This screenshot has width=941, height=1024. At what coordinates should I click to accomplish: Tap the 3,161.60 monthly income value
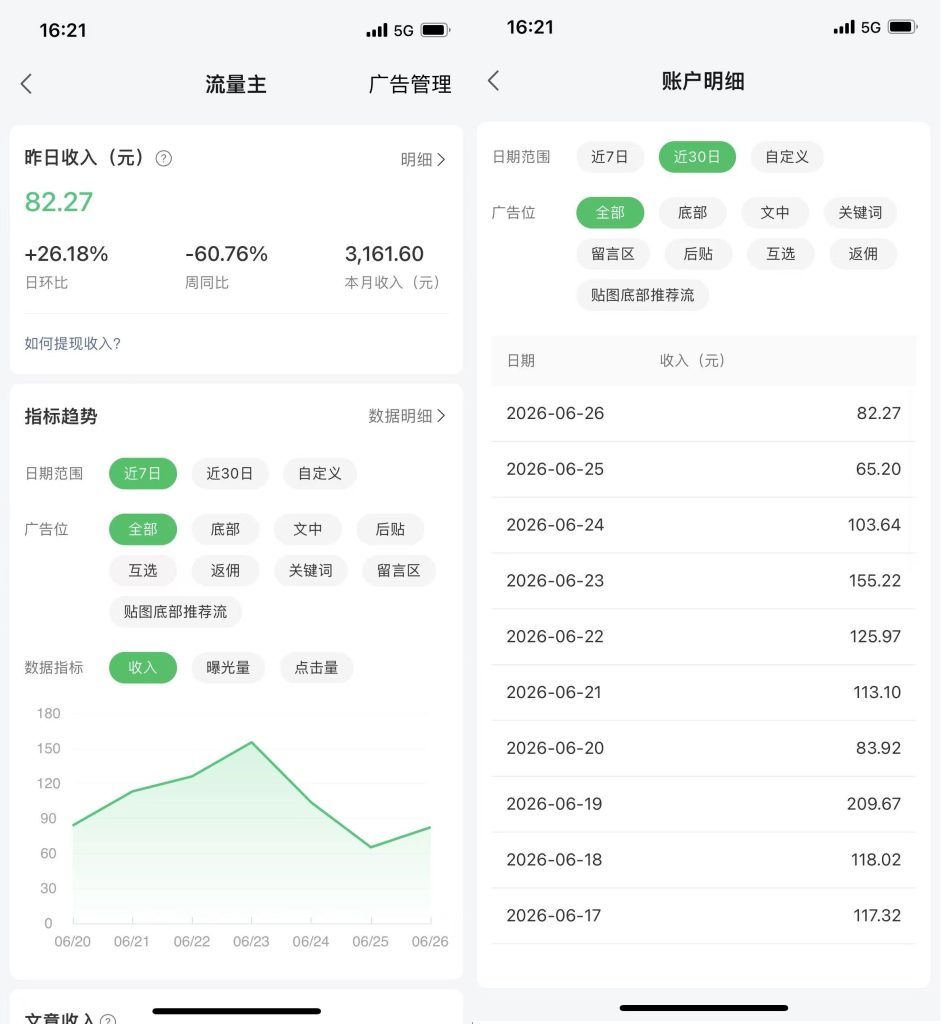click(x=384, y=253)
